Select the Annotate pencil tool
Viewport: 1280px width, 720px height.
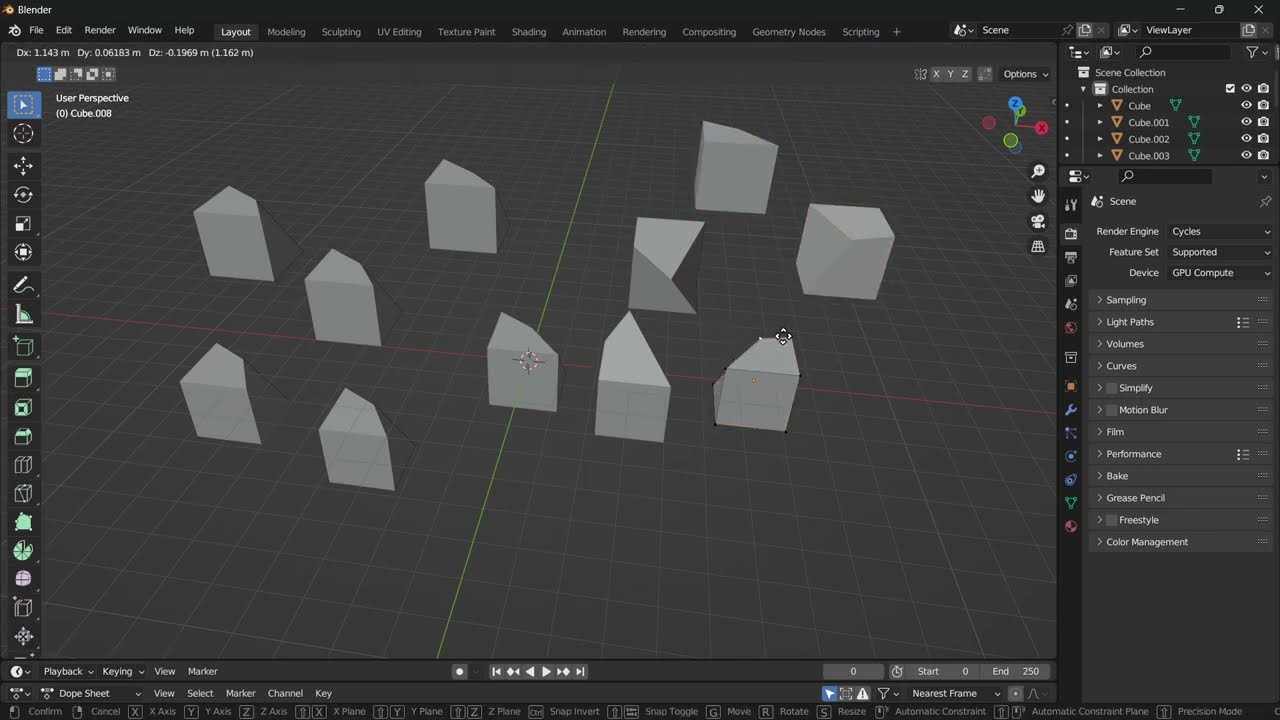24,286
